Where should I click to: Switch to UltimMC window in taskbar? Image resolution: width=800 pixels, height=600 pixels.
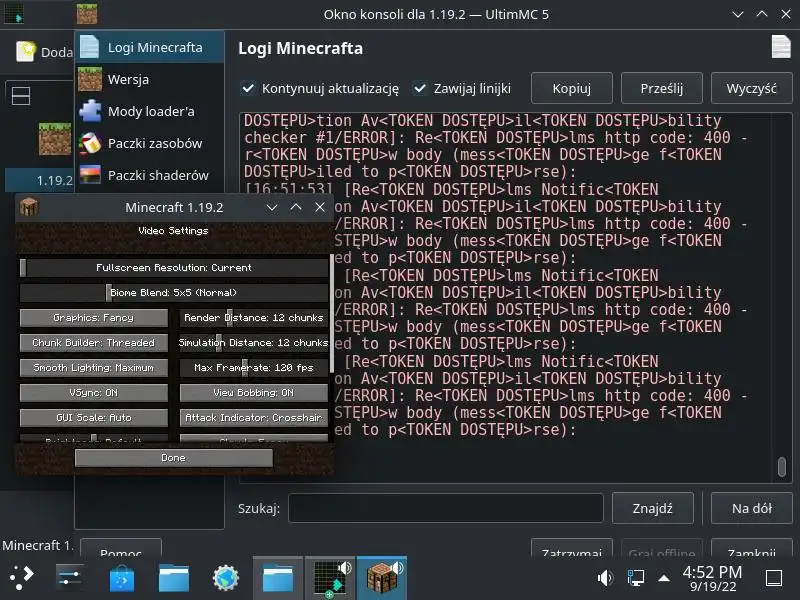click(x=330, y=578)
